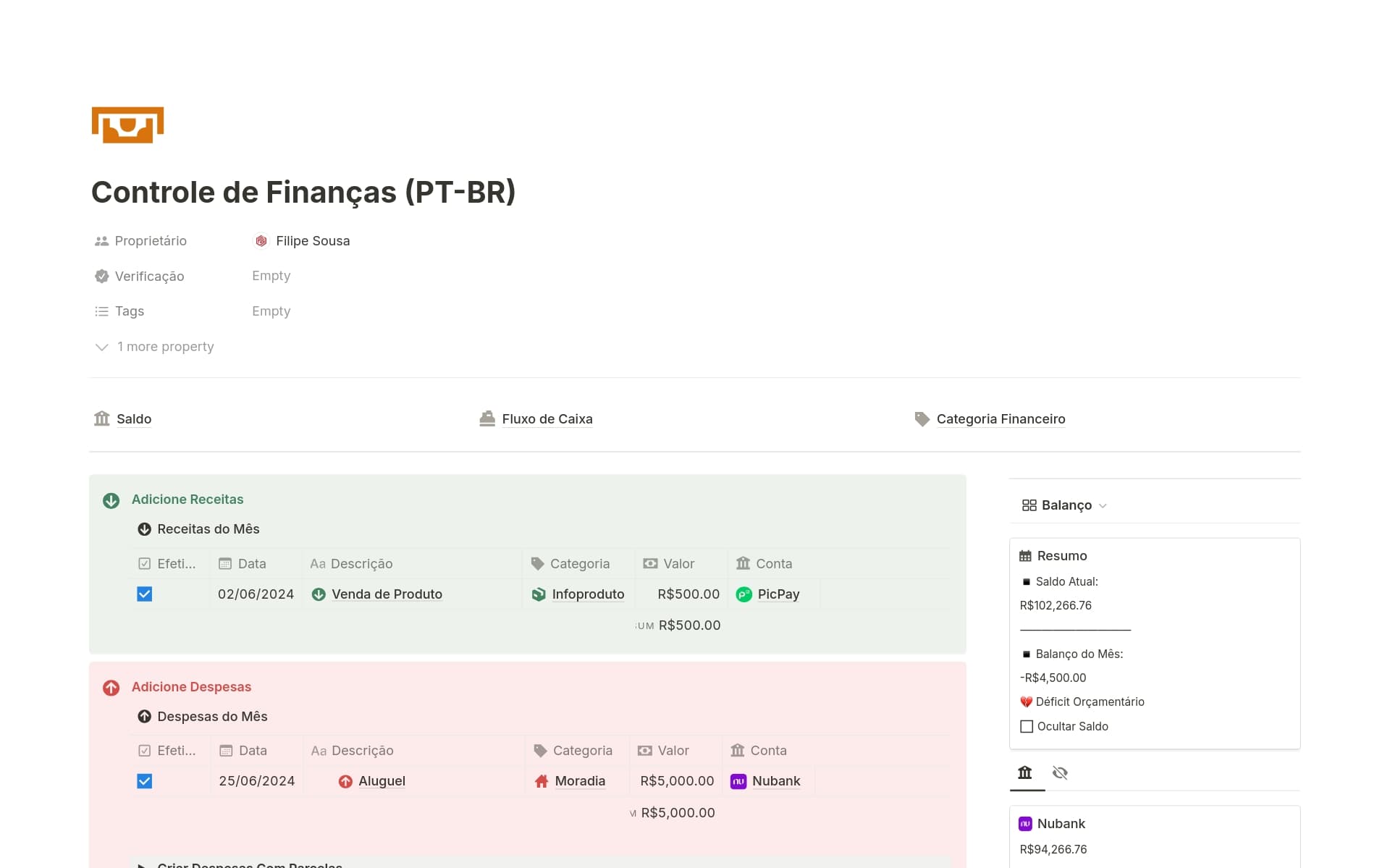Select the bank icon next to Saldo link
This screenshot has height=868, width=1390.
coord(101,418)
